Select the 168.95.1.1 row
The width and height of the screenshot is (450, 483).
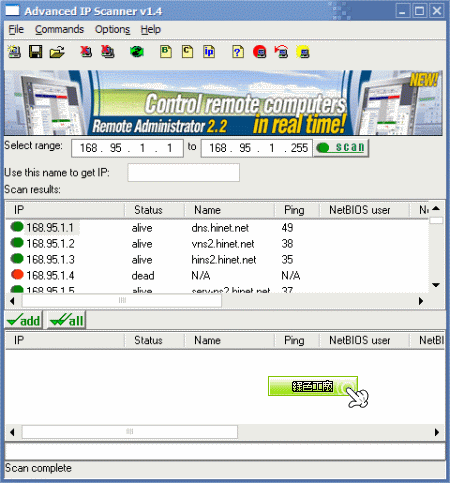pos(217,228)
